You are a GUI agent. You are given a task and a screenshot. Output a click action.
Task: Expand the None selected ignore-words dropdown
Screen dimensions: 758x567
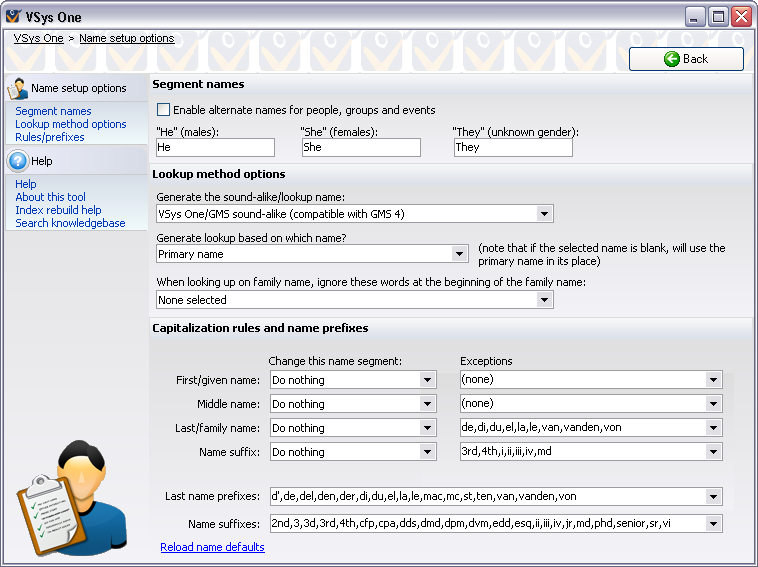point(544,300)
